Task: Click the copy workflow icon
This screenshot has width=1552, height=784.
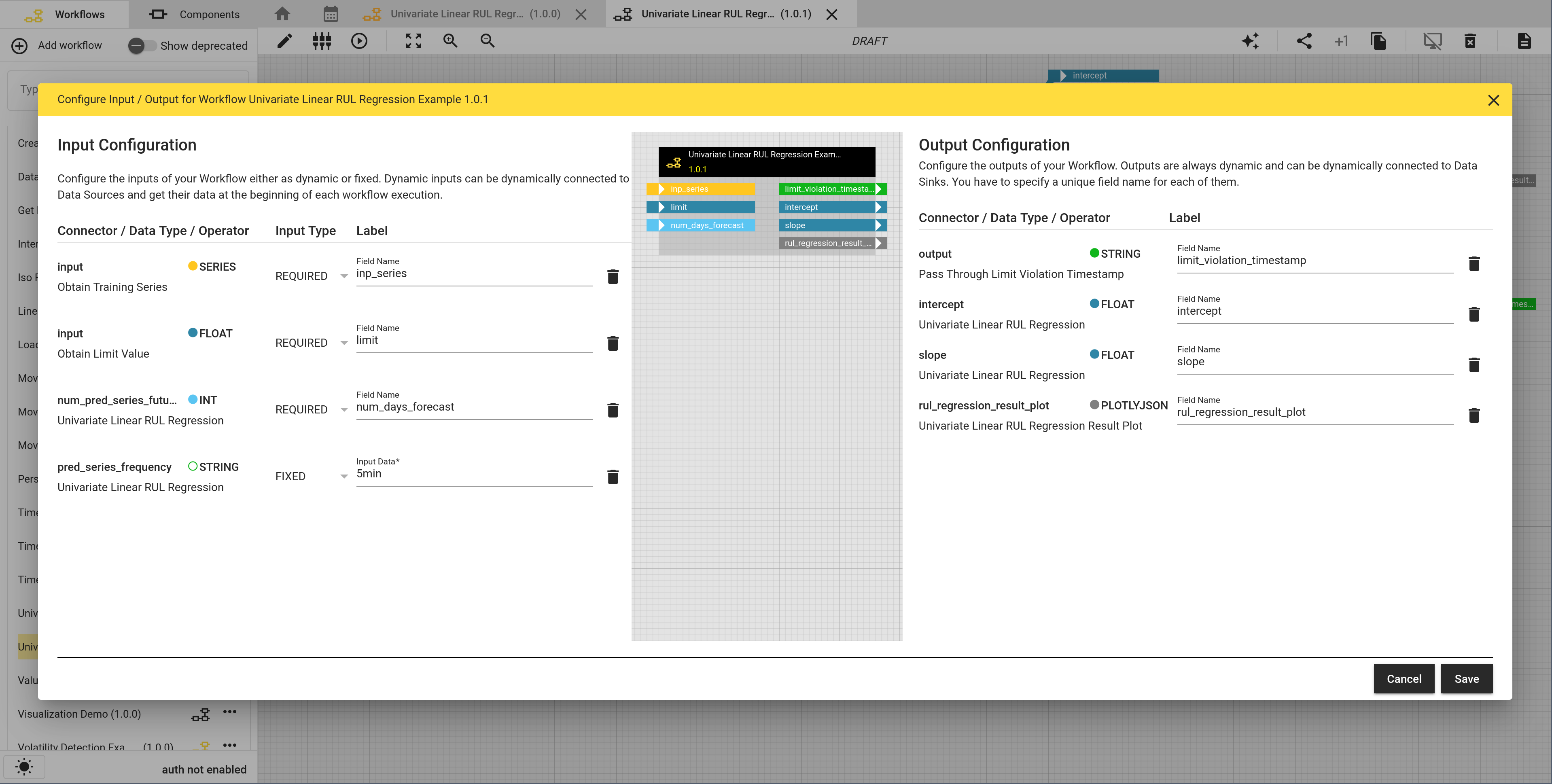Action: tap(1378, 41)
